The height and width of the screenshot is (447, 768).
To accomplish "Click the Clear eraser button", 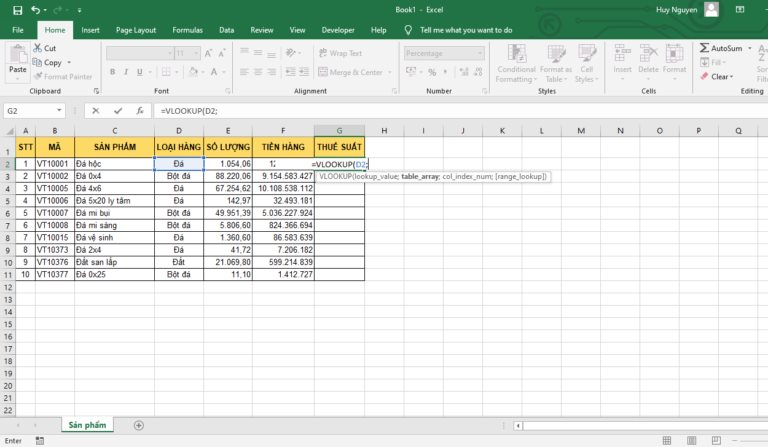I will click(704, 76).
